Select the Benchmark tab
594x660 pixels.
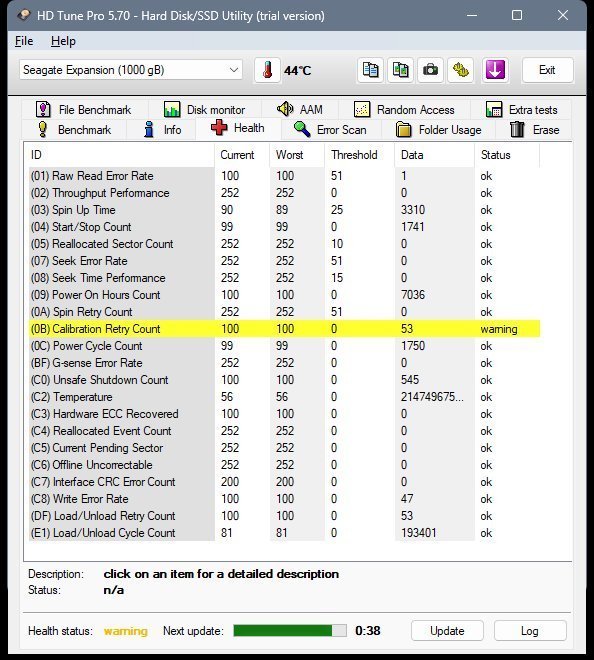(x=74, y=130)
